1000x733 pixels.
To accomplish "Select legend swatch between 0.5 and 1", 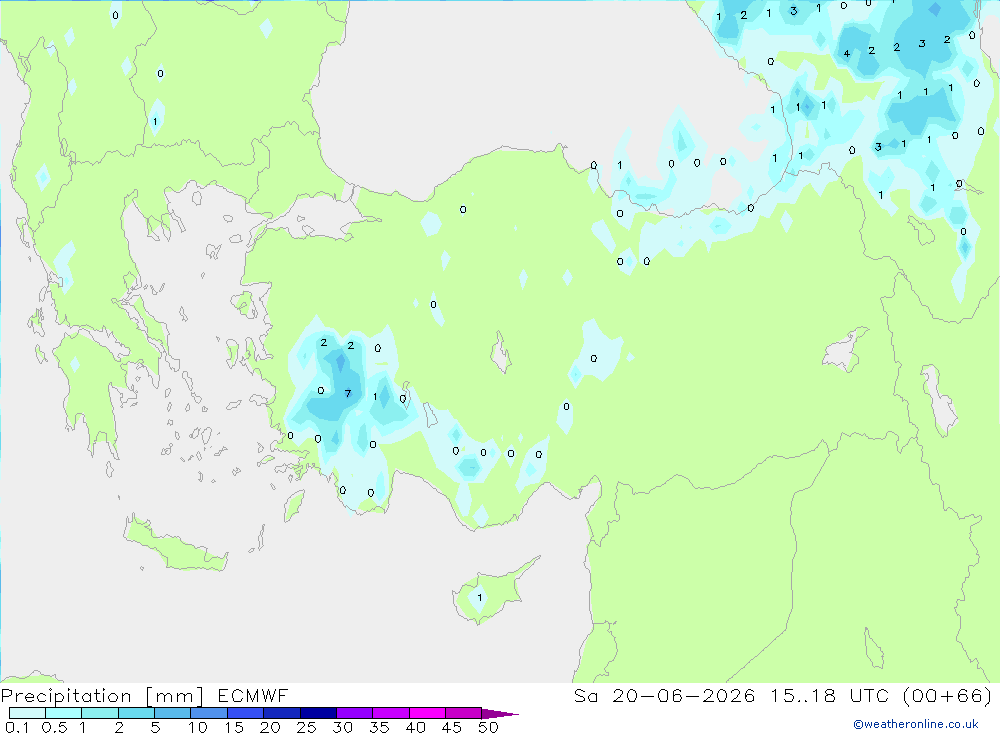I will point(64,713).
